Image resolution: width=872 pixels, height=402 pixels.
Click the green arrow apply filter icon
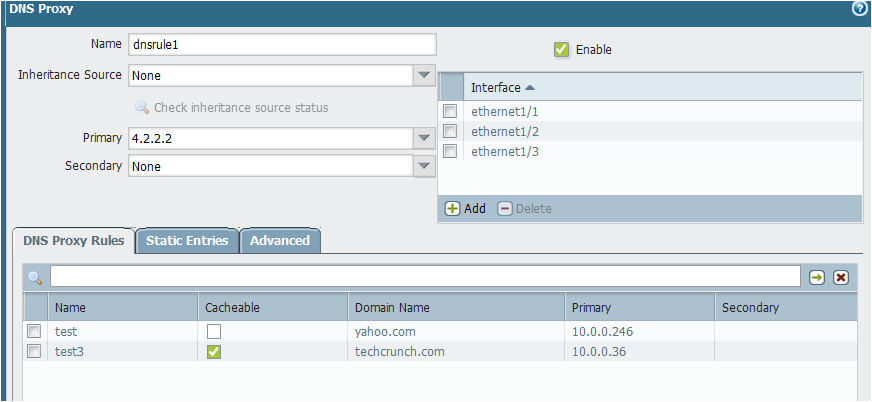(817, 277)
